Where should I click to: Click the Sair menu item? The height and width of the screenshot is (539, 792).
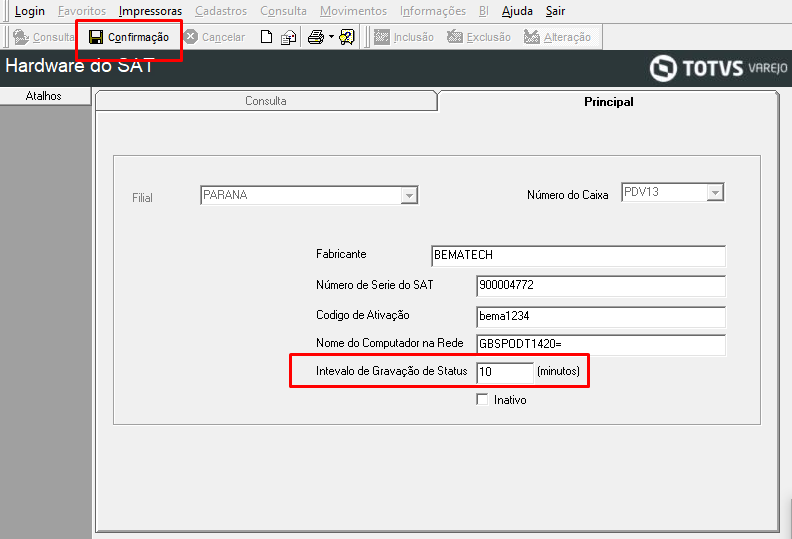pos(555,11)
